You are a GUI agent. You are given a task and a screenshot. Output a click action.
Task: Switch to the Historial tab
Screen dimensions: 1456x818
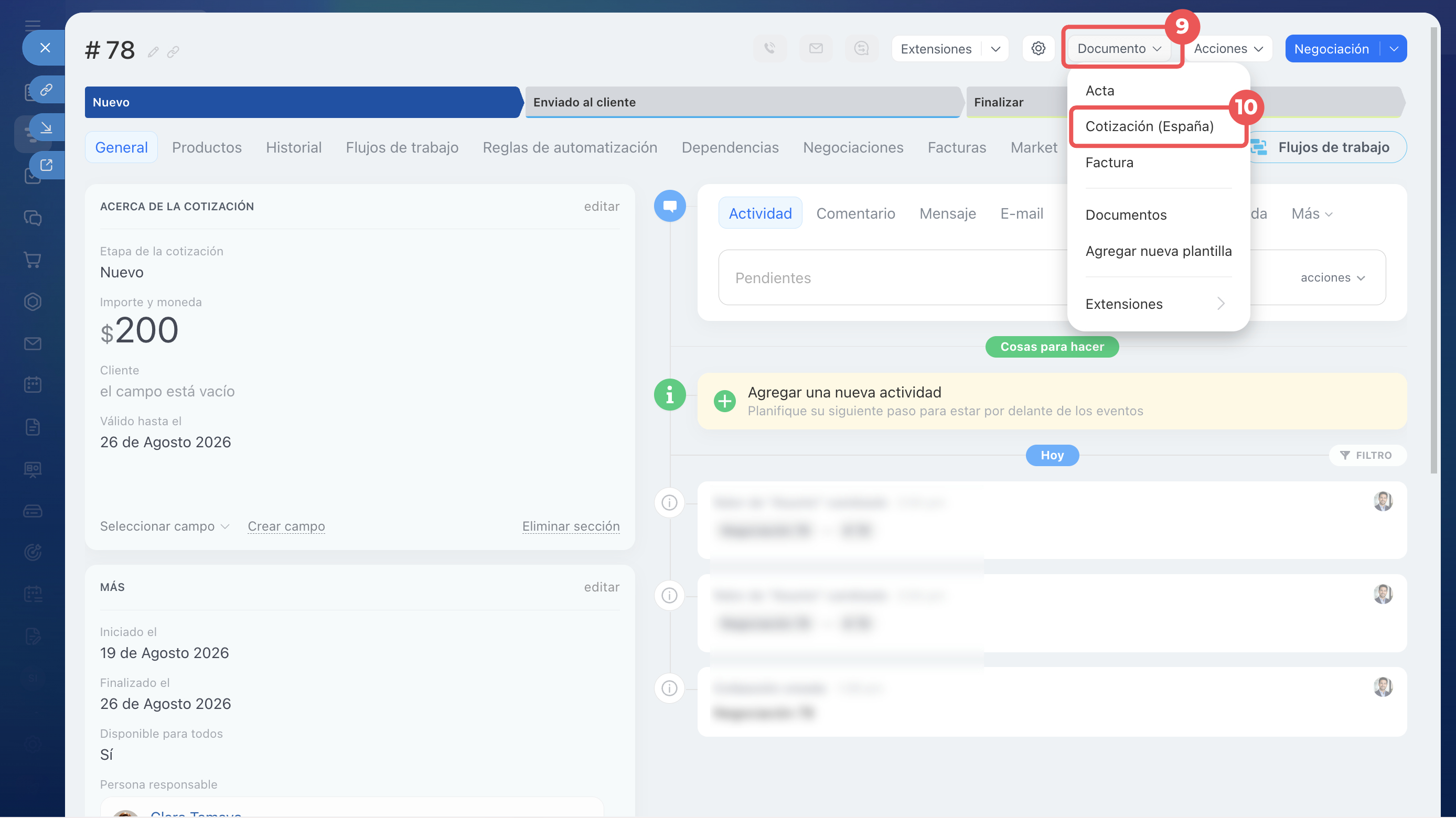[x=294, y=147]
